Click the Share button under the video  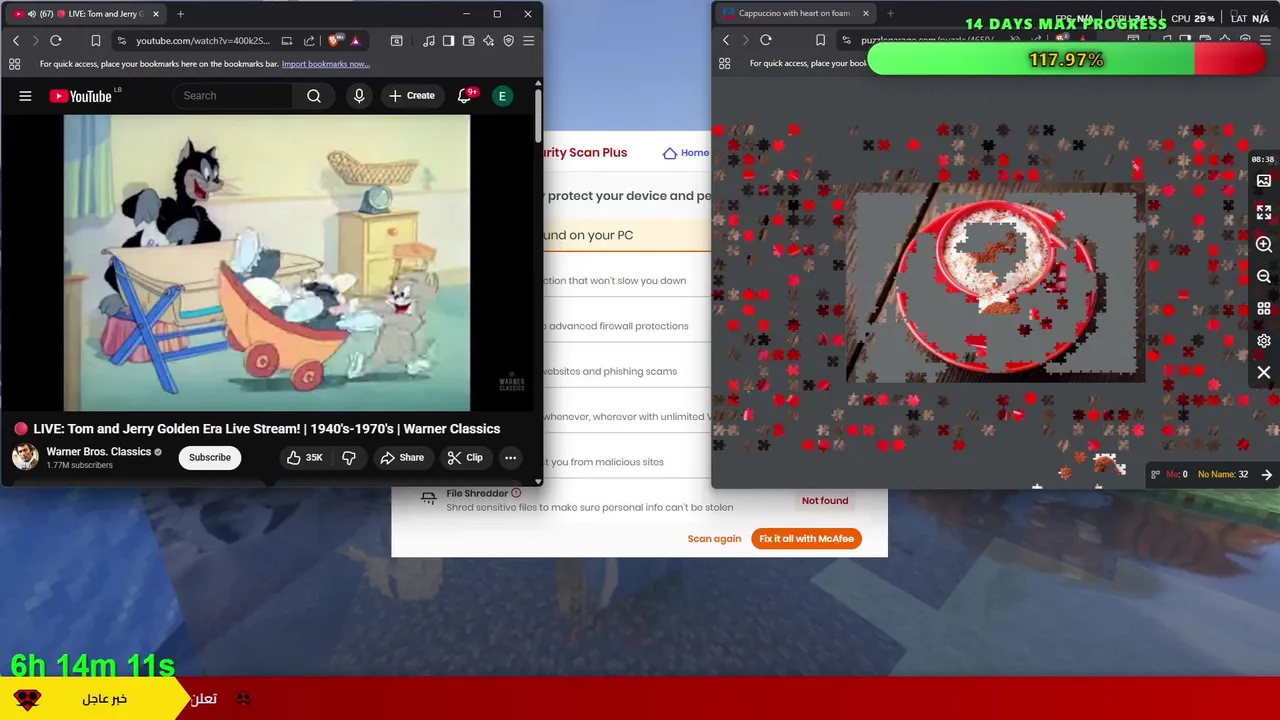click(402, 458)
